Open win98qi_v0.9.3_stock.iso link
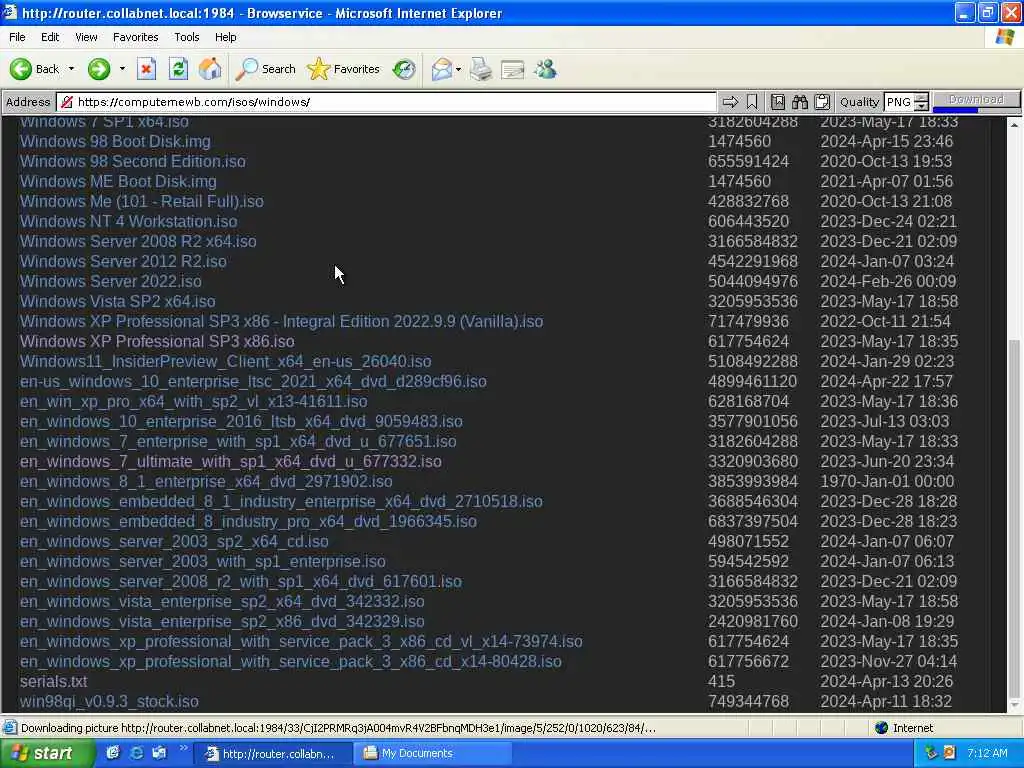The width and height of the screenshot is (1024, 768). pyautogui.click(x=109, y=701)
